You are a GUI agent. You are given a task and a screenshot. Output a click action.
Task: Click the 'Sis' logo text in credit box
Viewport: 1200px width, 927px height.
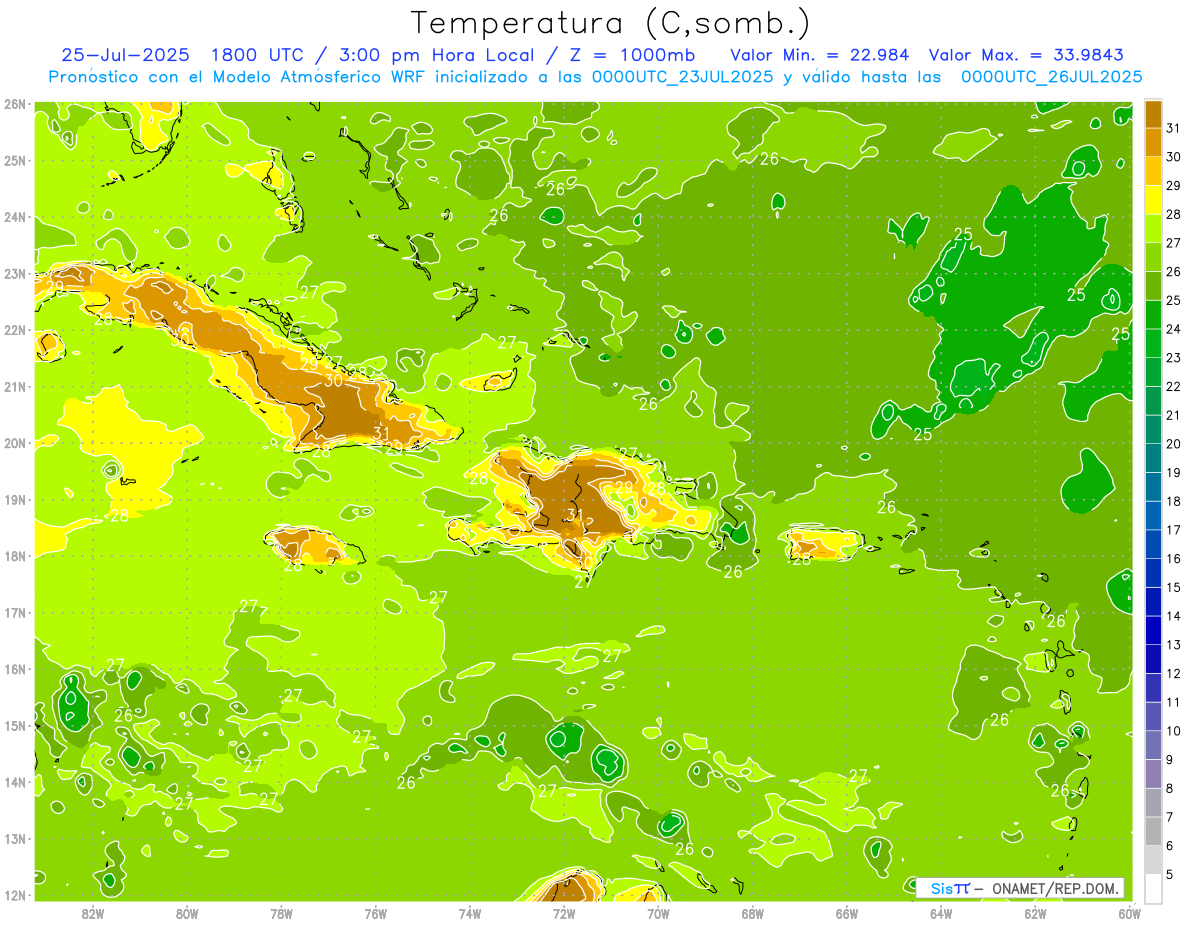pos(941,888)
